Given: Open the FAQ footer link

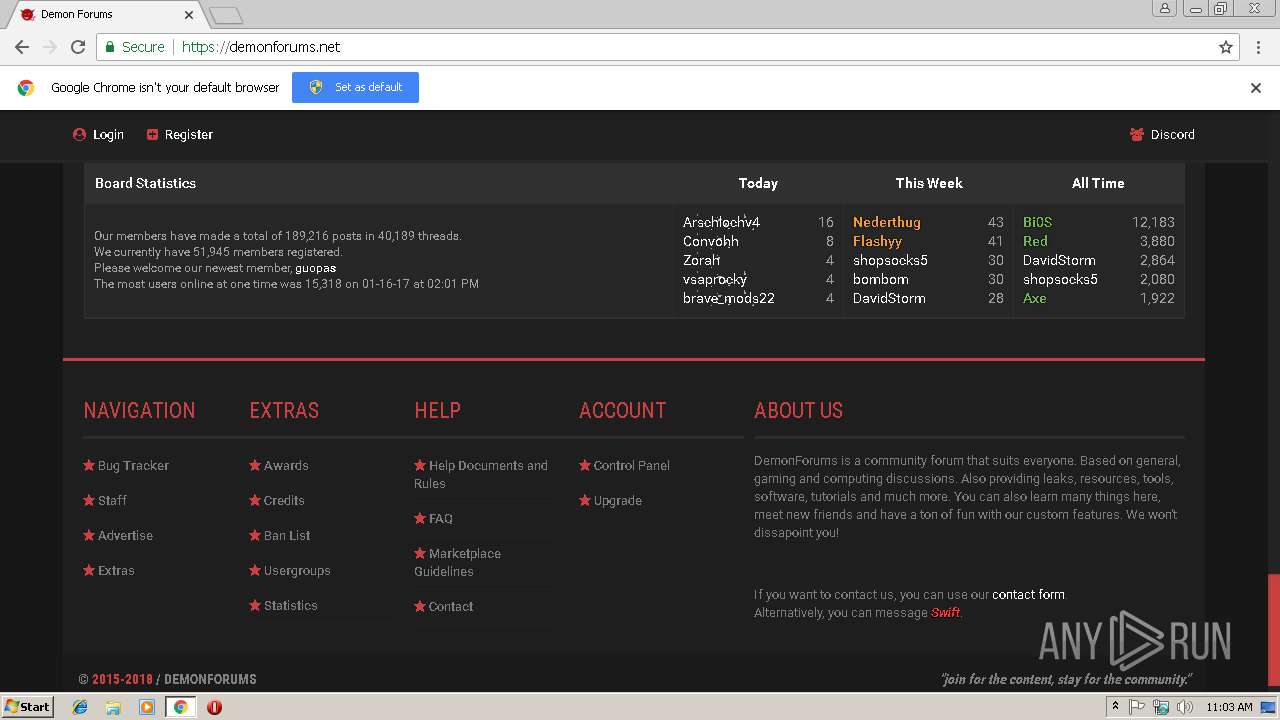Looking at the screenshot, I should [441, 518].
